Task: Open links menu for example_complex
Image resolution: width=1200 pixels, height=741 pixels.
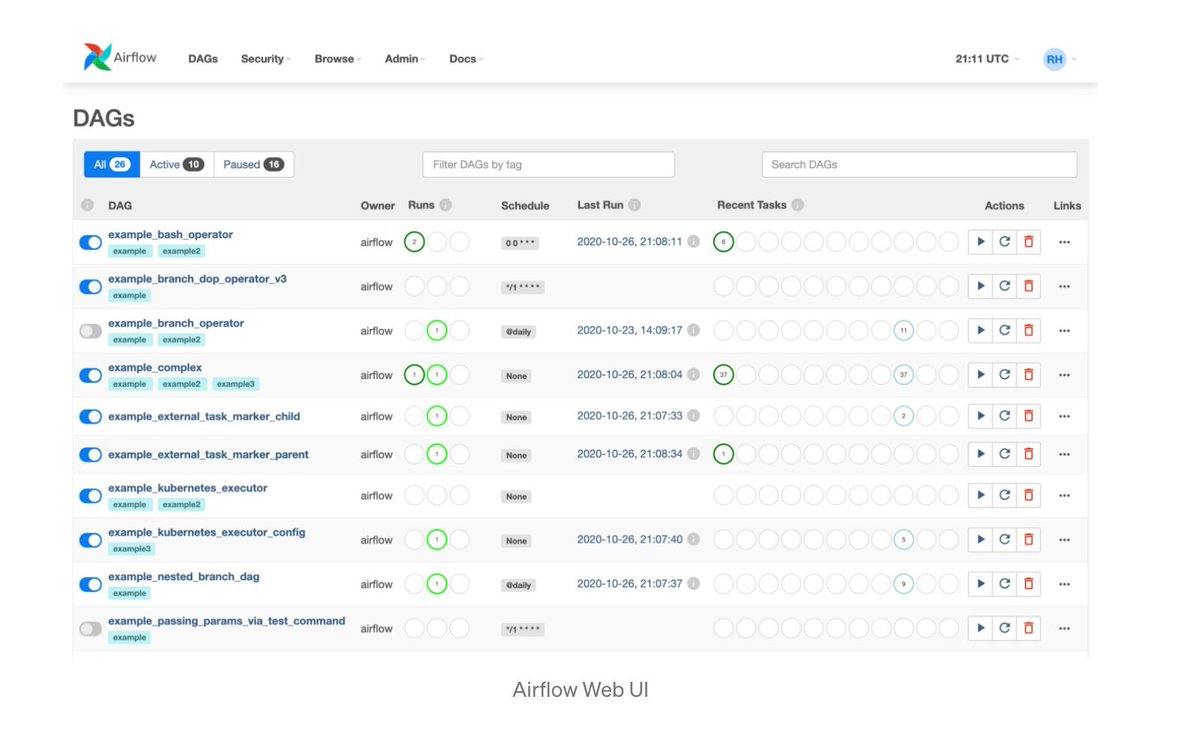Action: click(1064, 375)
